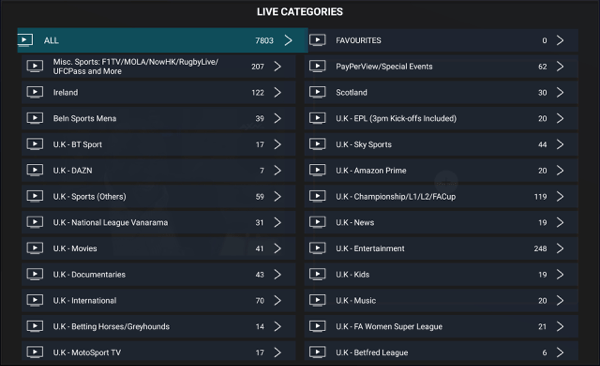Select the Bein Sports Mena category
This screenshot has height=366, width=600.
[158, 118]
